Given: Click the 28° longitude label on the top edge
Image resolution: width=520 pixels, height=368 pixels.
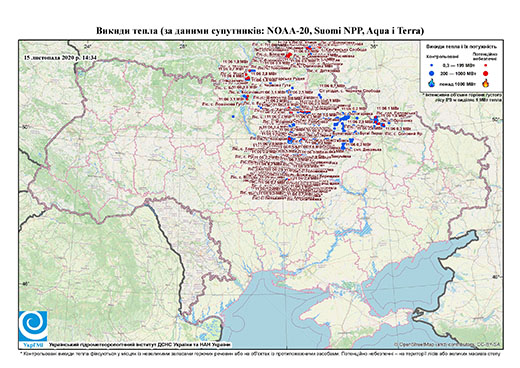Looking at the screenshot, I should 183,47.
